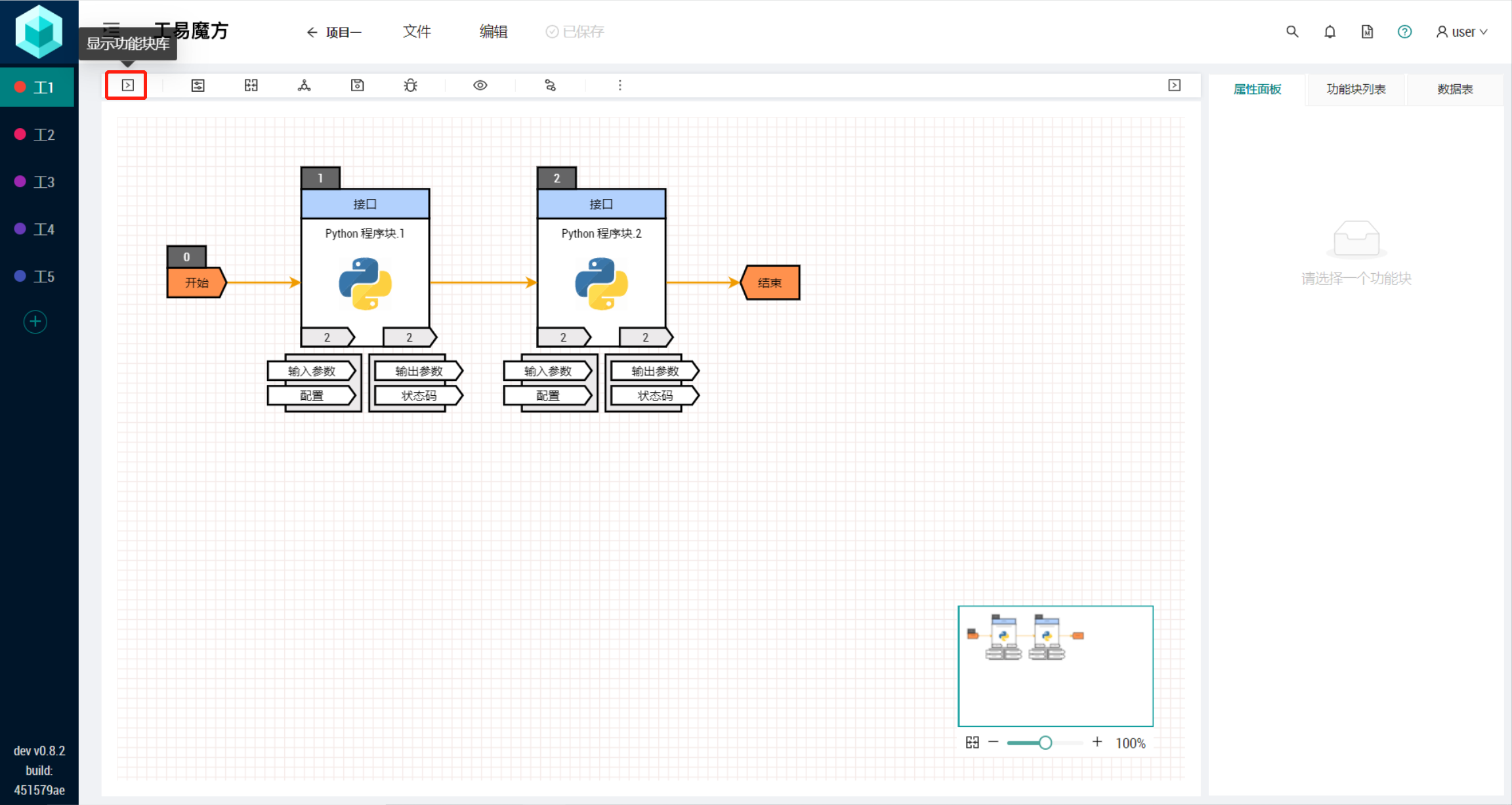Click the 100% zoom level text

(1131, 743)
